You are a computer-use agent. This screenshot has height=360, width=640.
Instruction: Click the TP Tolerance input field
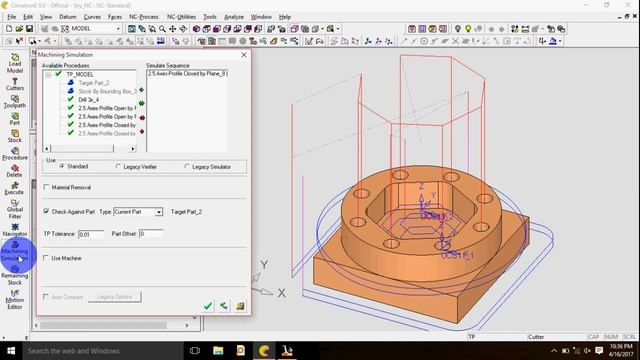tap(91, 234)
